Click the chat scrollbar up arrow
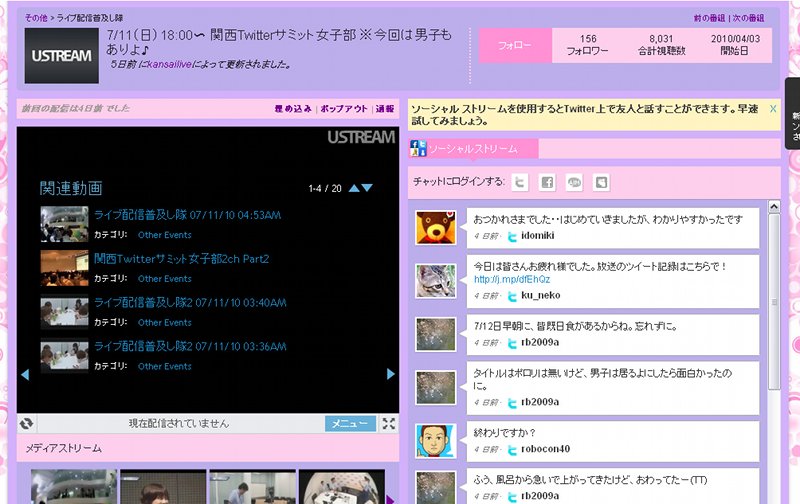Image resolution: width=800 pixels, height=504 pixels. coord(773,207)
